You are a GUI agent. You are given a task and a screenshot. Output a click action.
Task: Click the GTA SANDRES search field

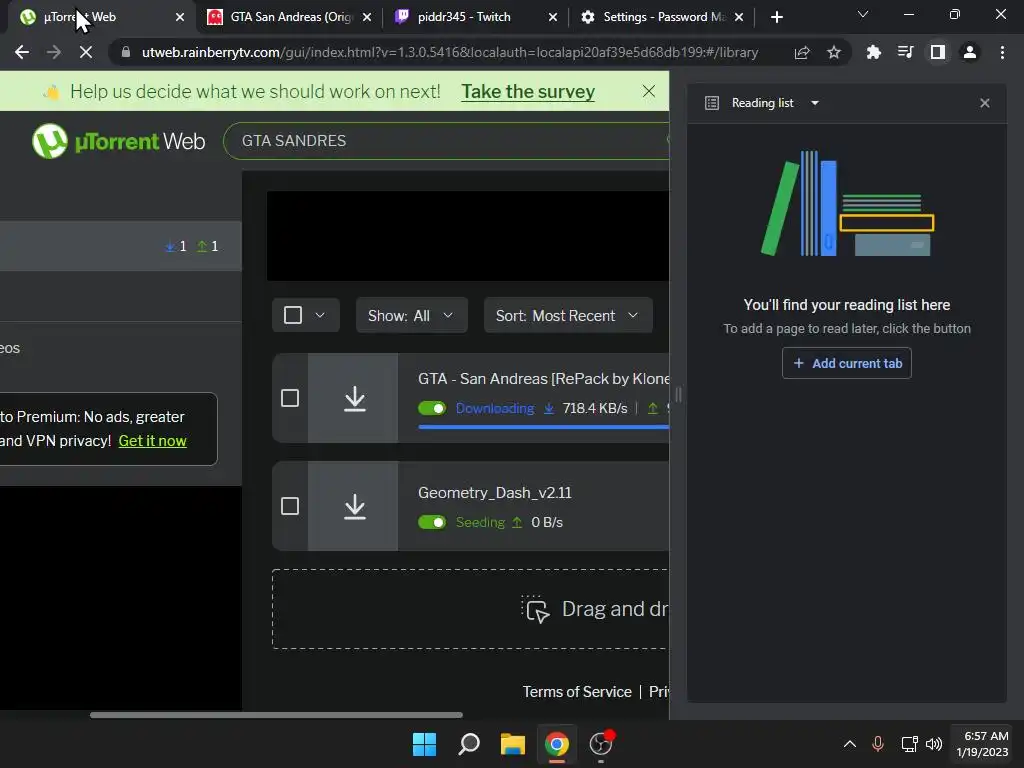tap(447, 141)
